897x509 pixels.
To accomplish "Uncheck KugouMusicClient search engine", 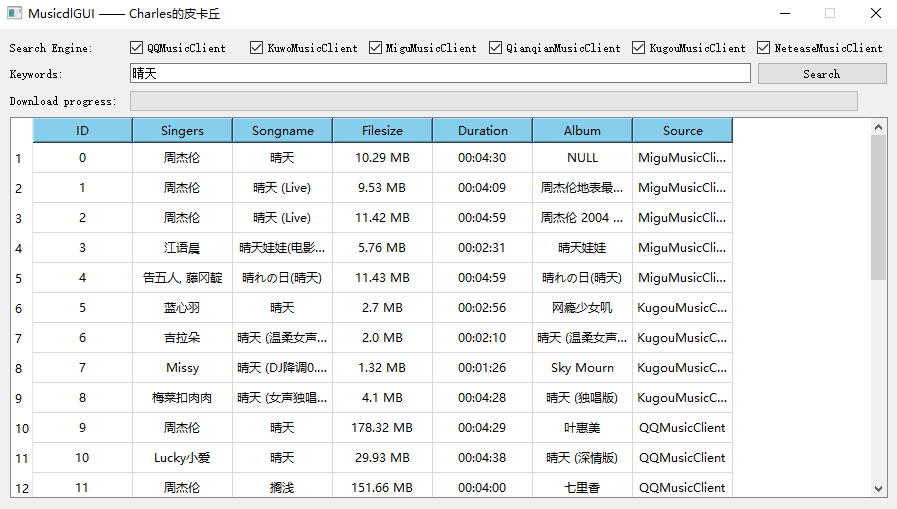I will (638, 47).
